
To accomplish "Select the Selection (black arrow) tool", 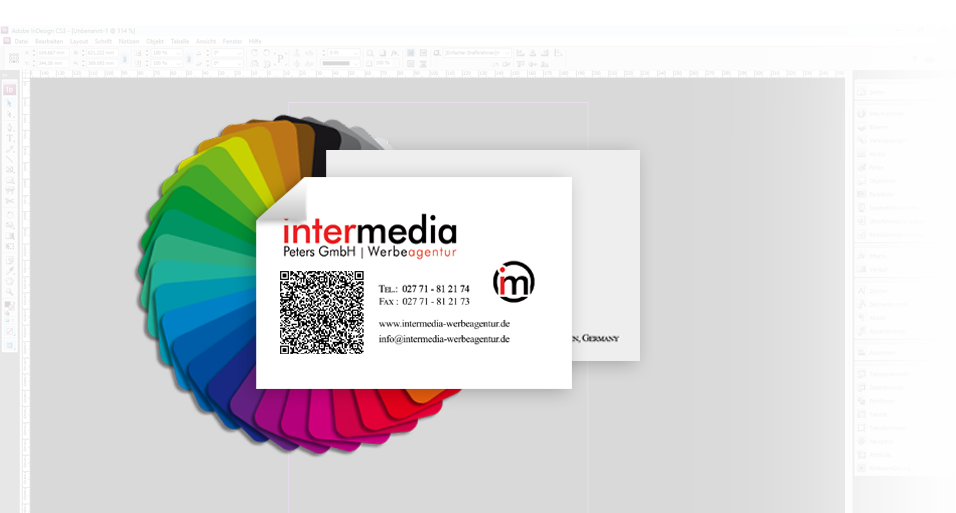I will click(10, 104).
